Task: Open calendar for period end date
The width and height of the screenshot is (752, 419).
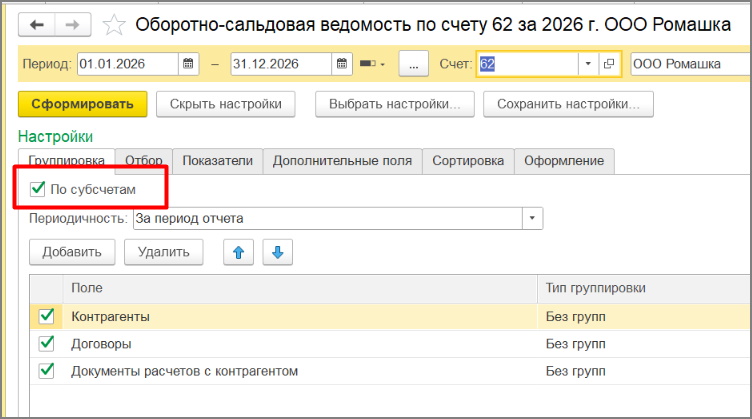Action: pos(342,64)
